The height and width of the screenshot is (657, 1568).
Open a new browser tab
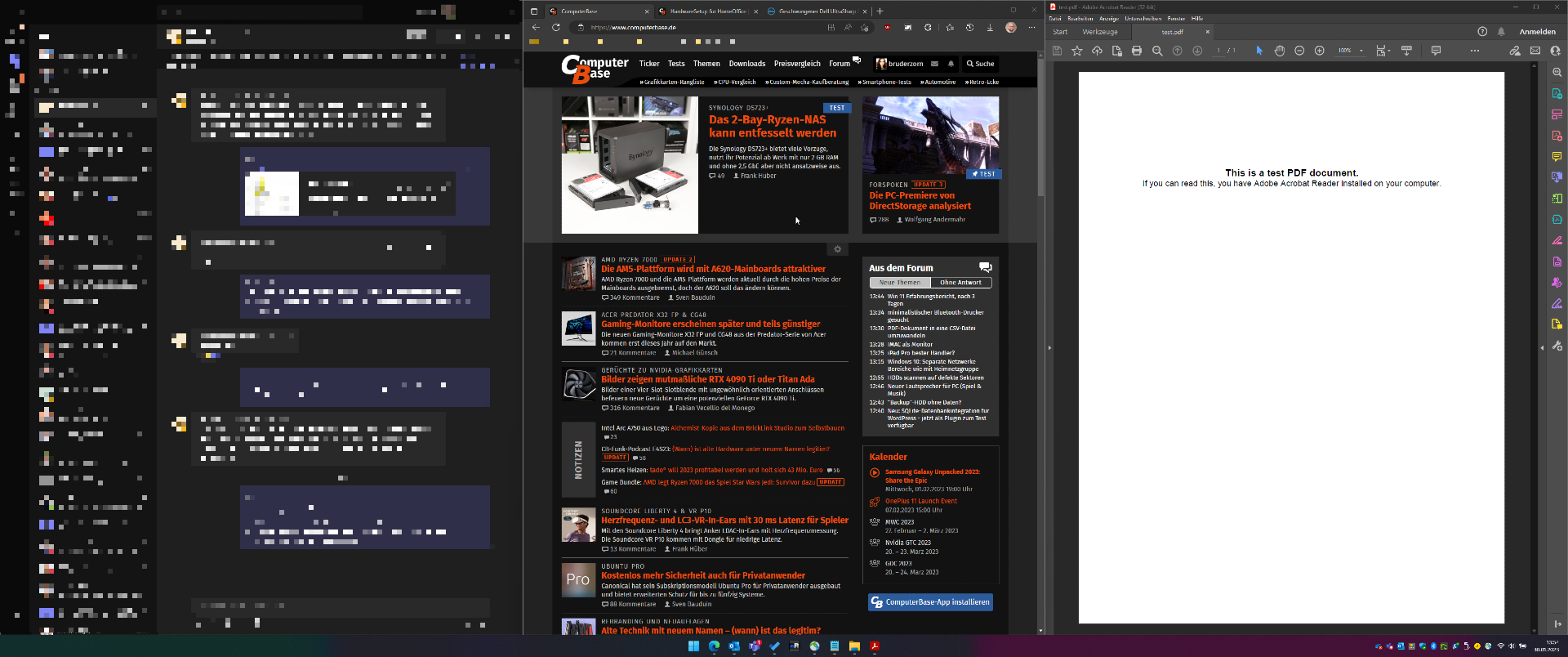pyautogui.click(x=880, y=11)
